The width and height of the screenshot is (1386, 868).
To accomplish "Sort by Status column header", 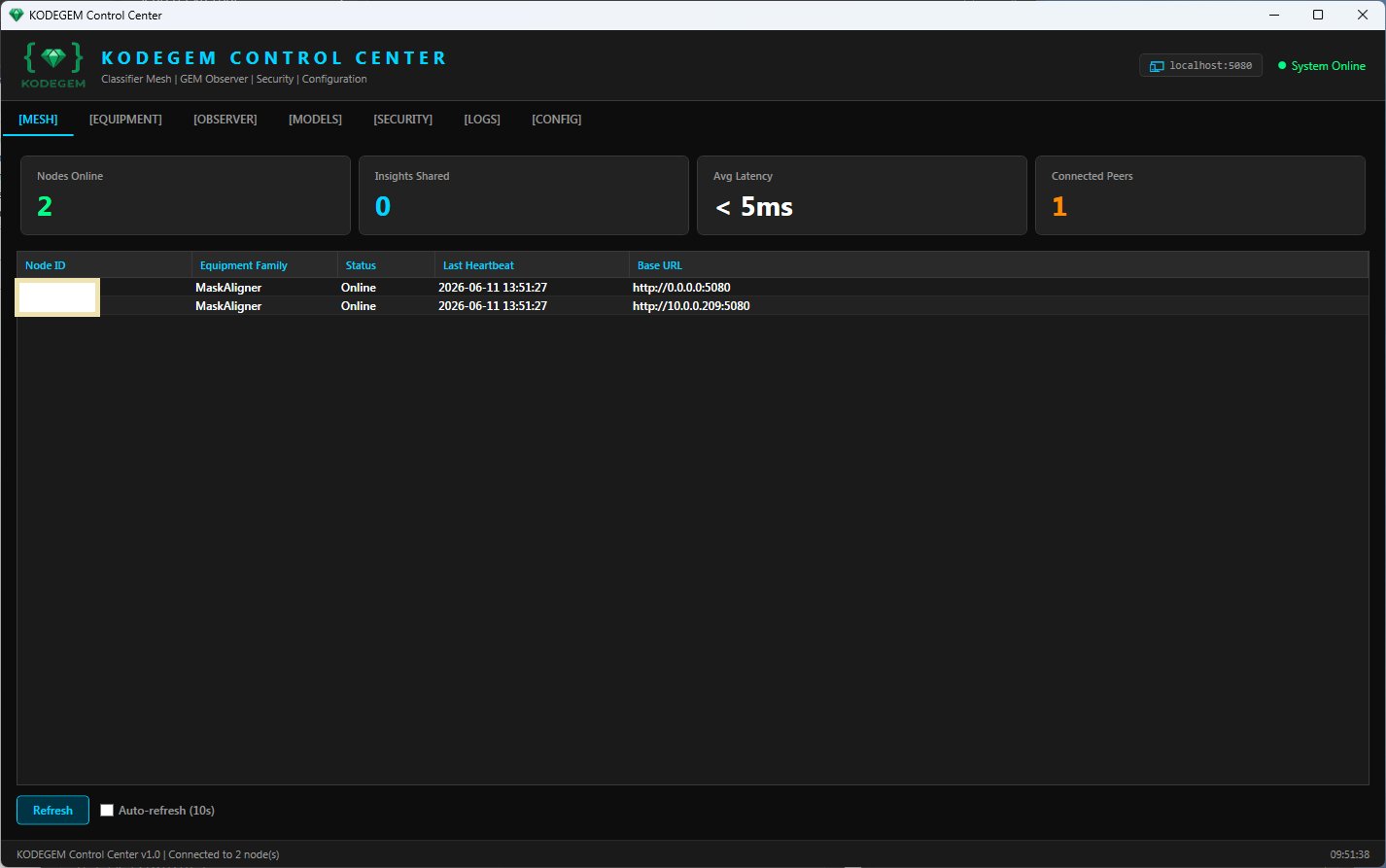I will tap(386, 265).
